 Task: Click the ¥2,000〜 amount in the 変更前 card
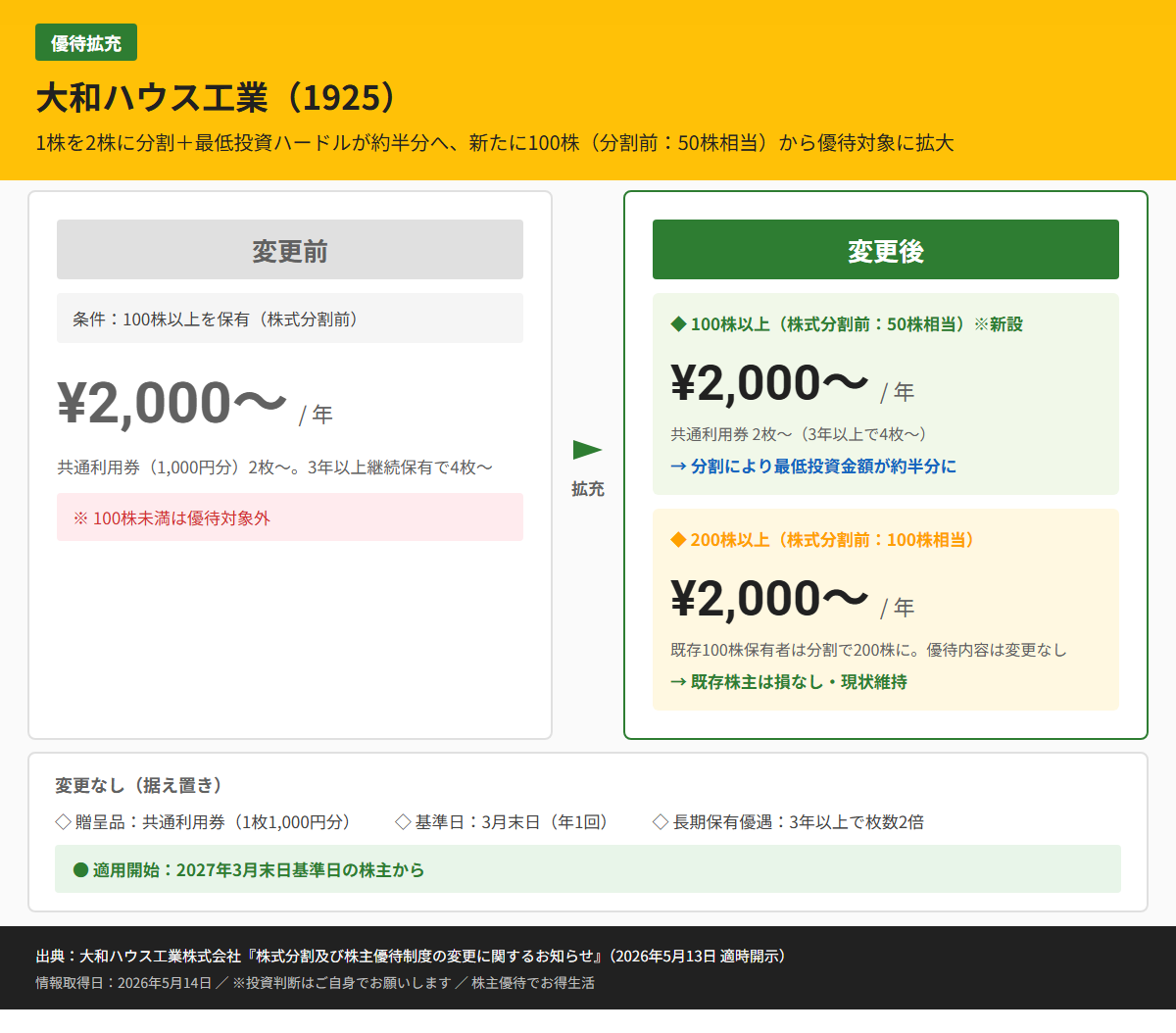[x=172, y=403]
